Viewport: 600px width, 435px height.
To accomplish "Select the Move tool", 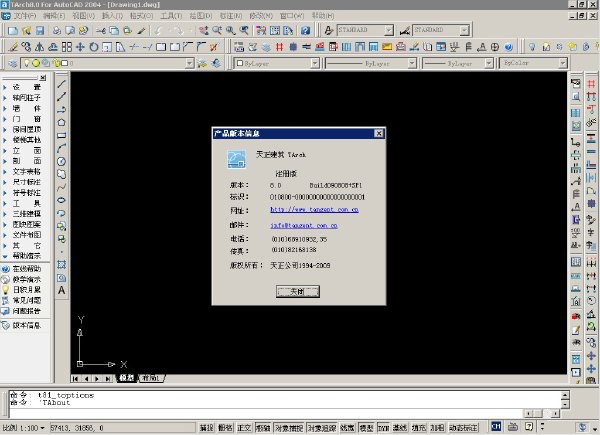I will [x=80, y=47].
